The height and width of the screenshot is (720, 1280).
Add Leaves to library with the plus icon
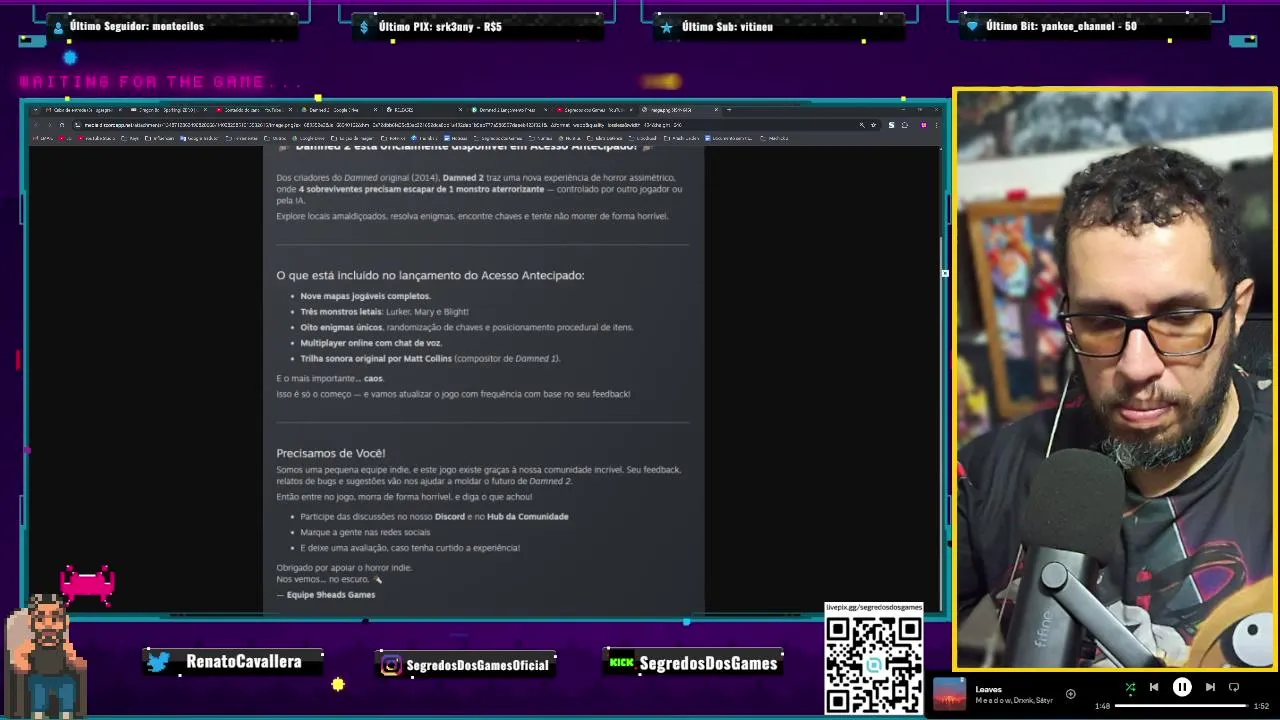(x=1070, y=693)
